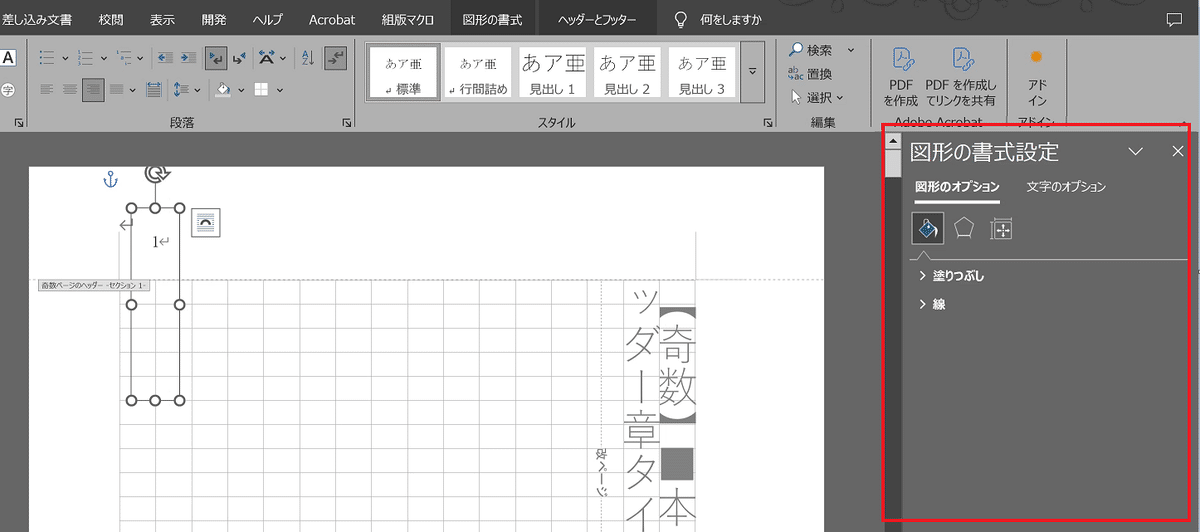The image size is (1200, 532).
Task: Apply the 見出し 1 style
Action: point(552,72)
